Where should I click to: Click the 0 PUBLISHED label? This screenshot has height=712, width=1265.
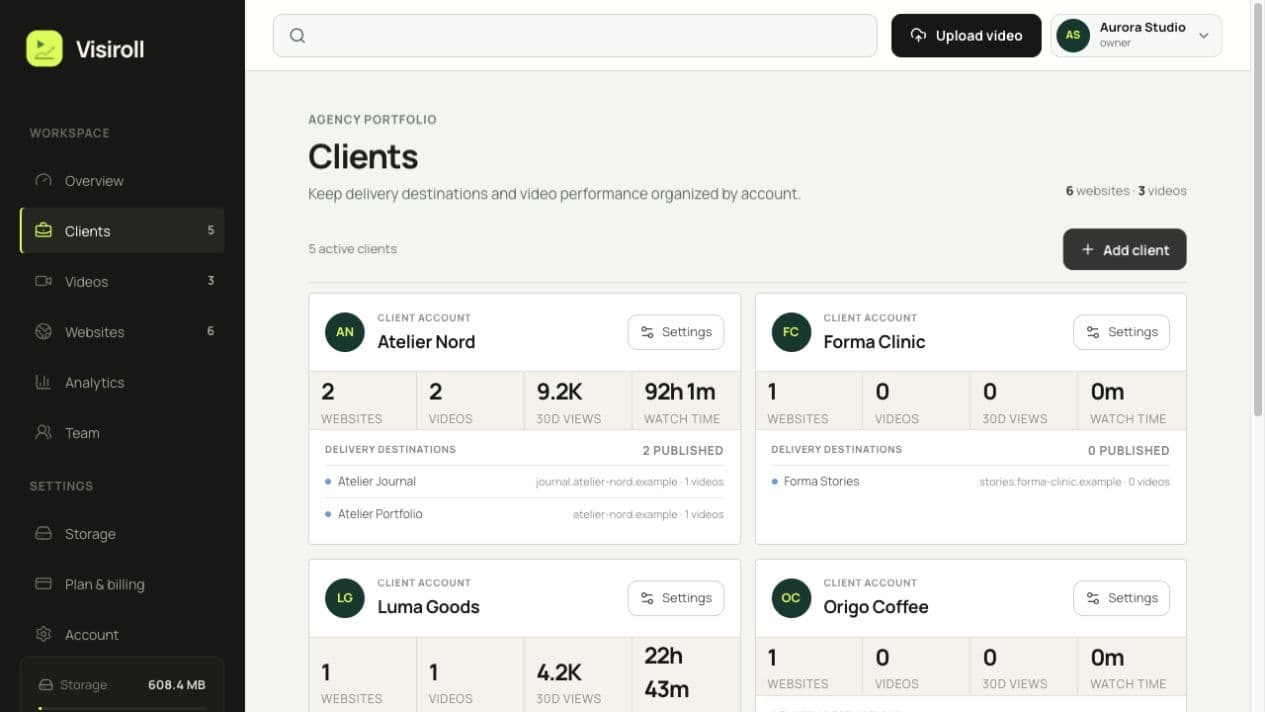coord(1128,450)
